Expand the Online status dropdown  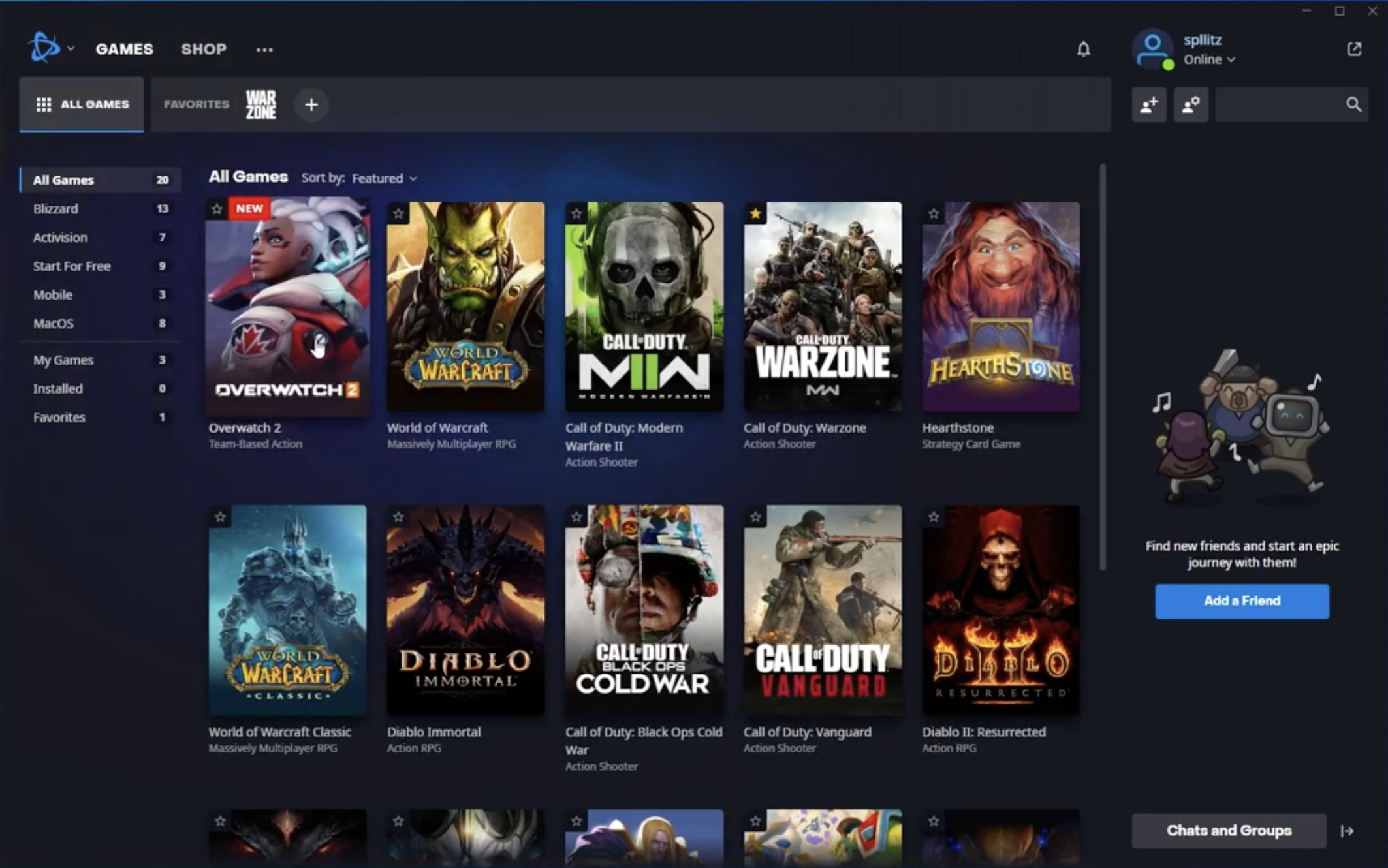point(1209,59)
